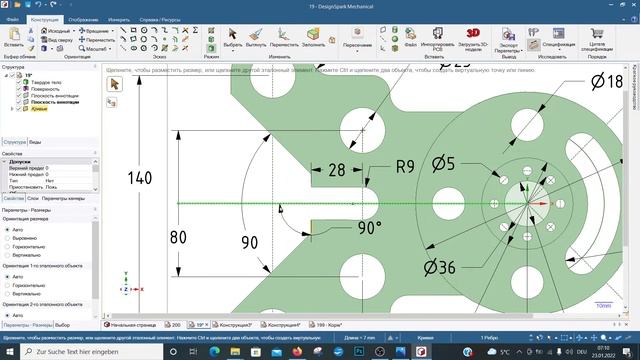Open the Вращение dropdown arrow
640x360 pixels.
[x=112, y=31]
